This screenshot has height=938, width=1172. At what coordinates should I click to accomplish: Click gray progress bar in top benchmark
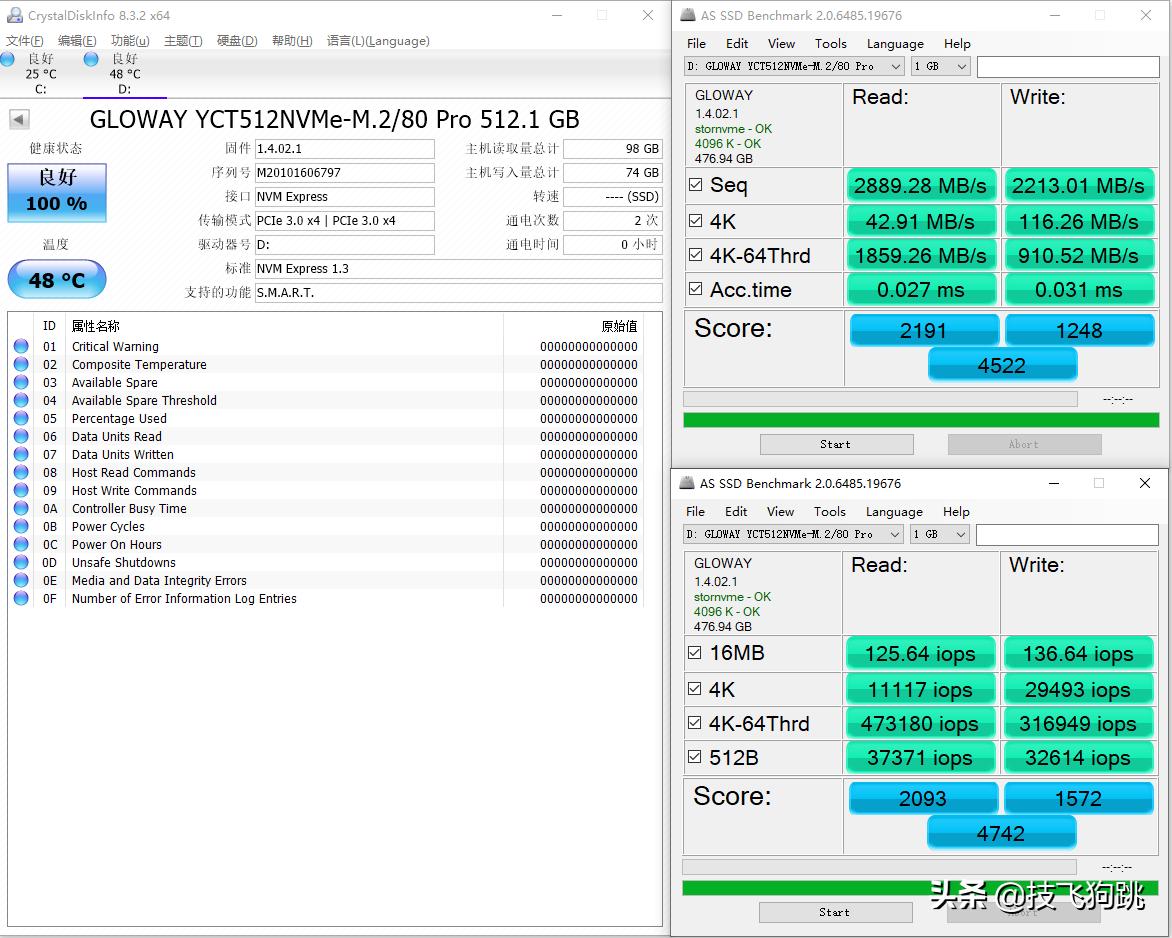(880, 399)
